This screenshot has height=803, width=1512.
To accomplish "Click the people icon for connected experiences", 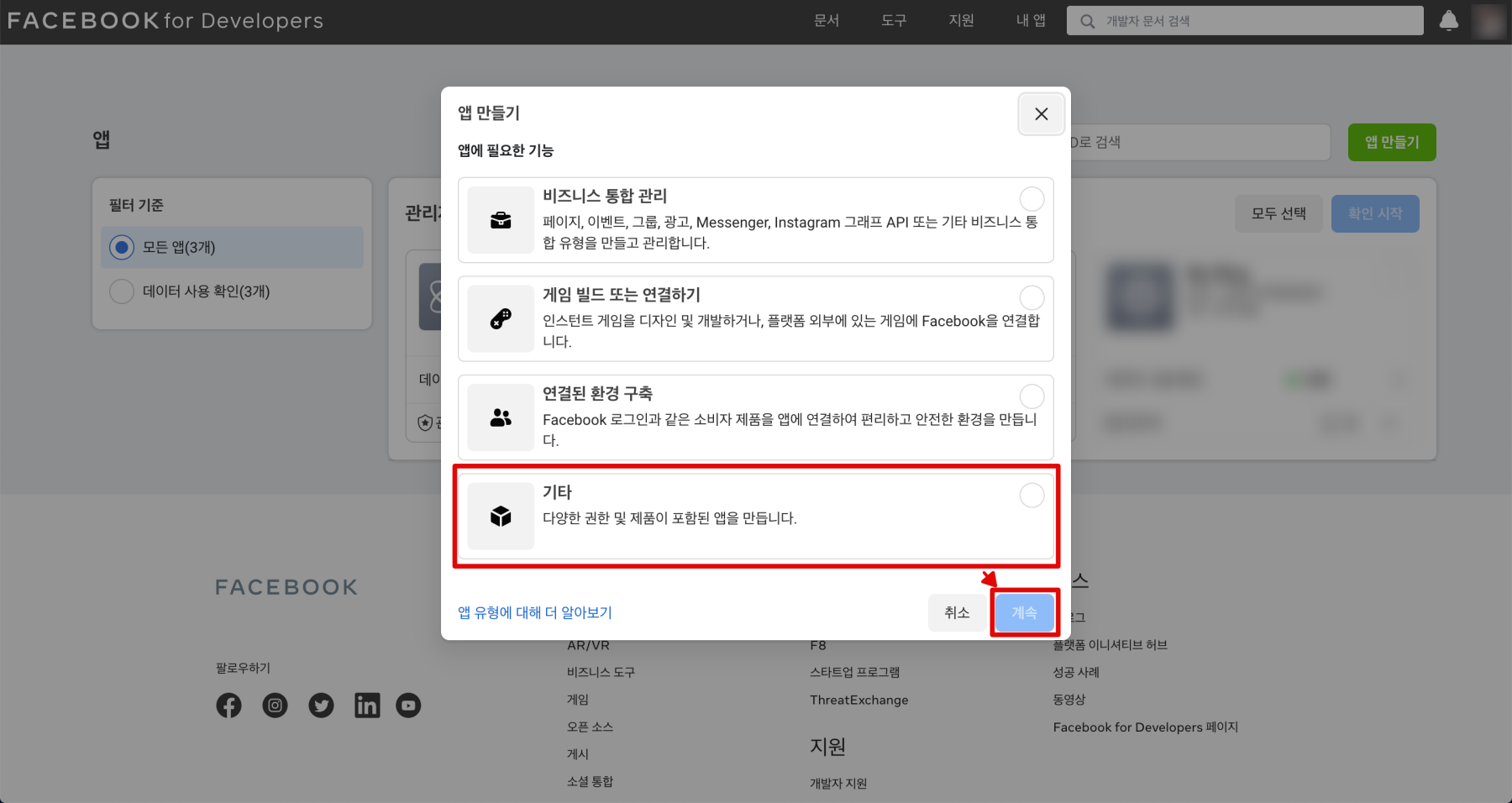I will pos(501,417).
